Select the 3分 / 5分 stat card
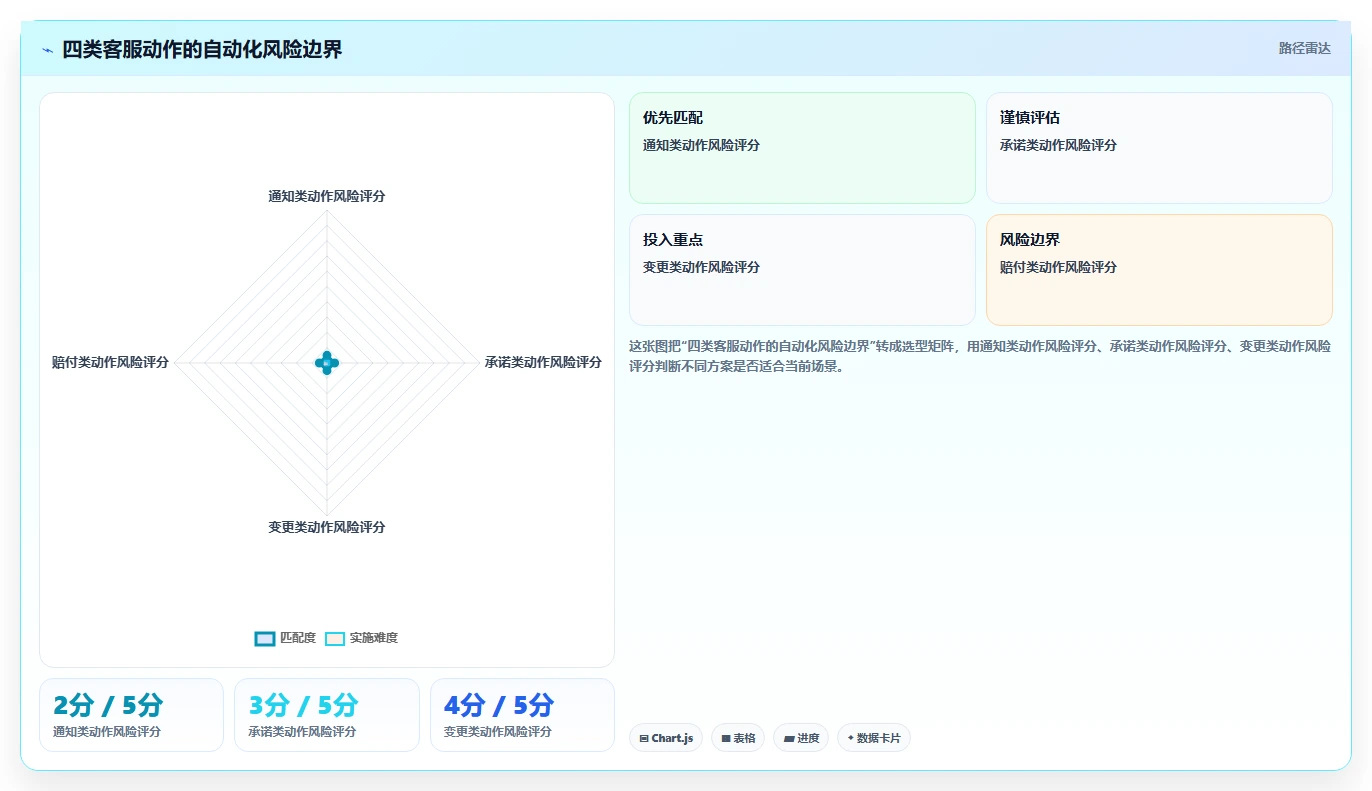1372x791 pixels. [327, 715]
